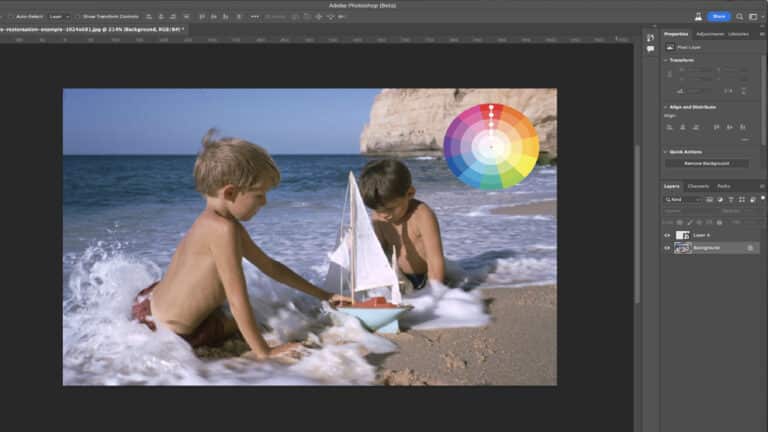Open the workspace switcher icon
The image size is (768, 432).
[753, 17]
